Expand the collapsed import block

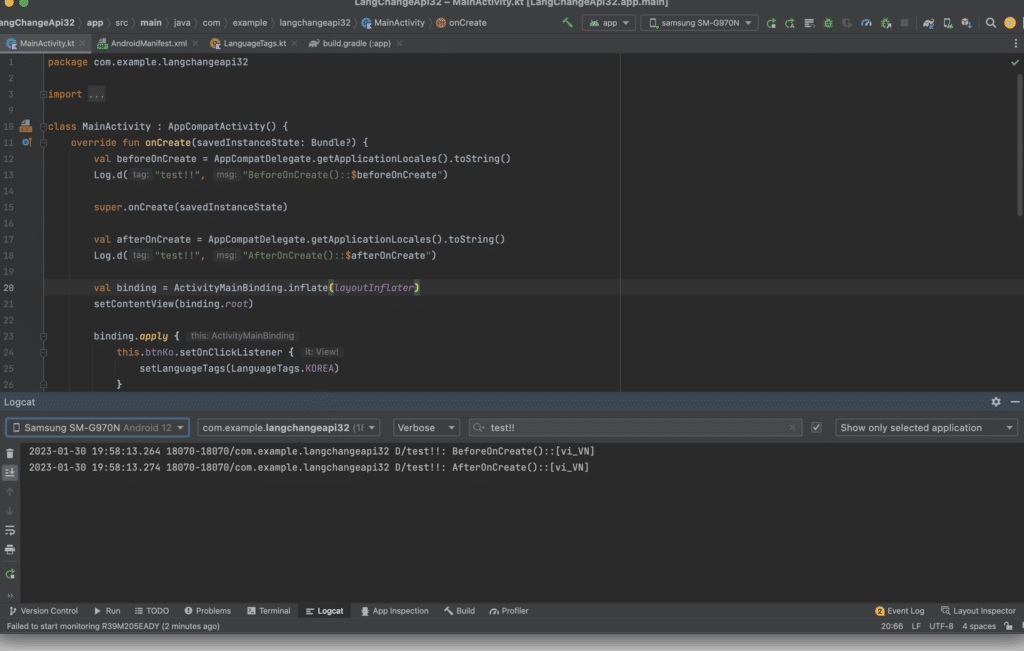[x=43, y=95]
